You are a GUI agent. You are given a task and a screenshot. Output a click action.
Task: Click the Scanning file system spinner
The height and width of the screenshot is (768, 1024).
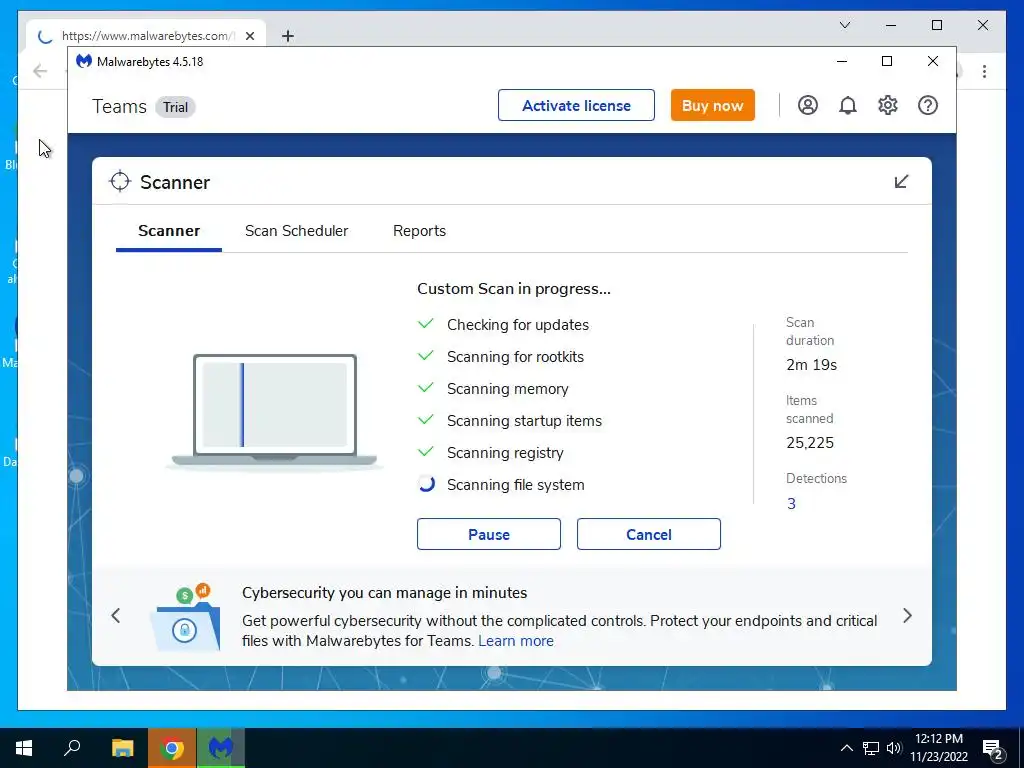(x=426, y=484)
